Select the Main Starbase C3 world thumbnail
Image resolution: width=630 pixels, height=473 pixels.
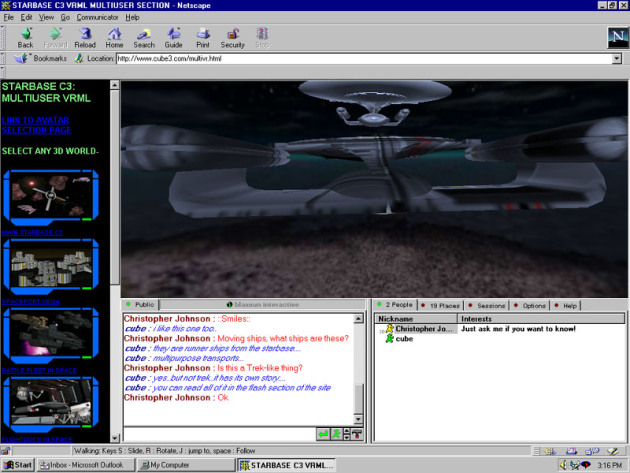click(51, 197)
